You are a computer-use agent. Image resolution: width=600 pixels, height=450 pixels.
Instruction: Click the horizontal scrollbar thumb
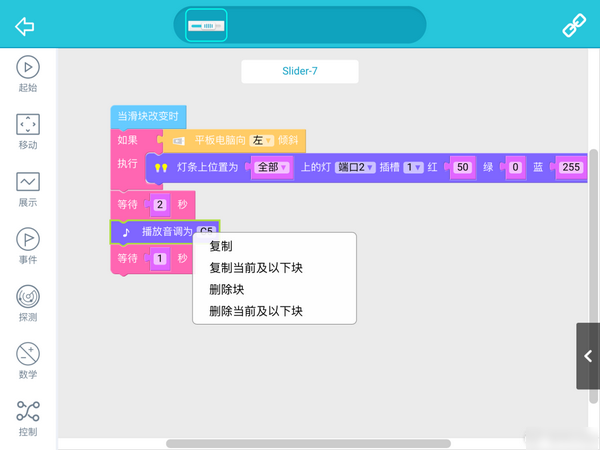click(x=308, y=443)
